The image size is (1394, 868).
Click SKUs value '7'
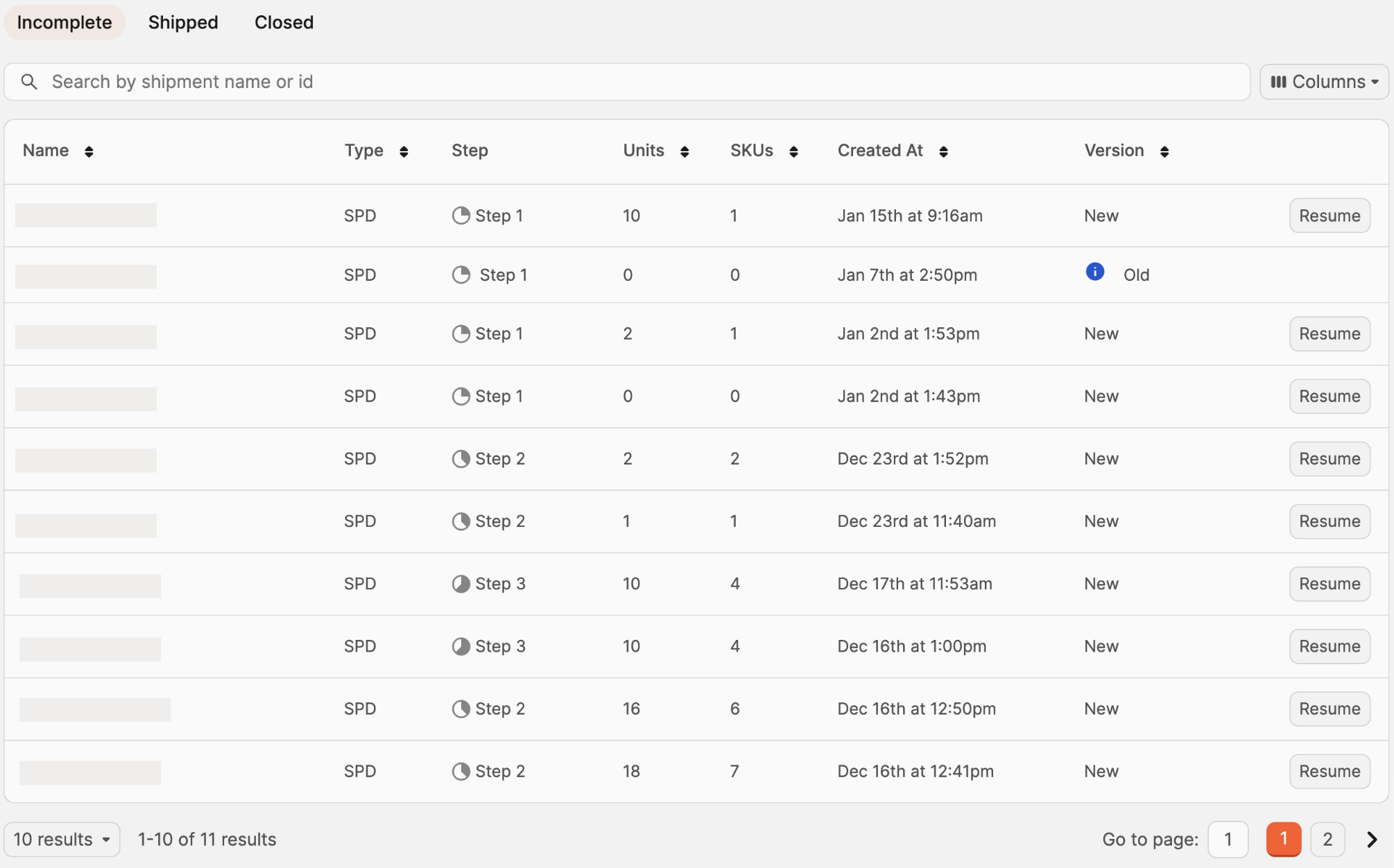click(734, 771)
